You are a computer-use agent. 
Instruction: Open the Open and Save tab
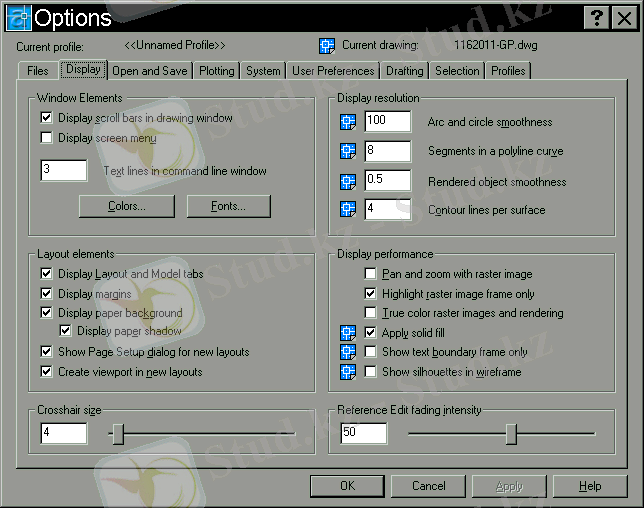click(x=150, y=71)
